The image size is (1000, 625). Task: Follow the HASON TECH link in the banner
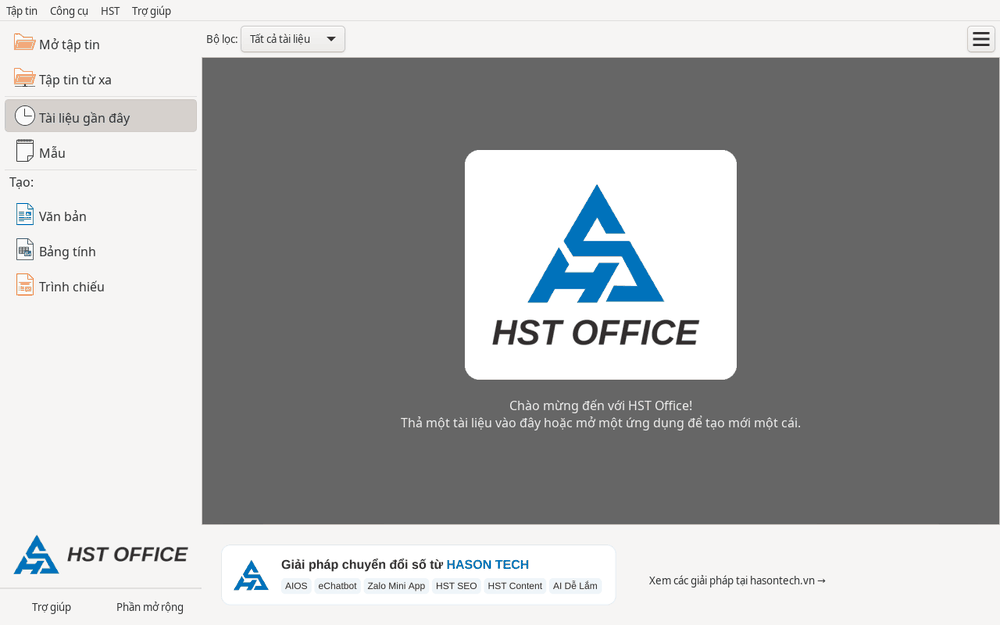pyautogui.click(x=487, y=564)
